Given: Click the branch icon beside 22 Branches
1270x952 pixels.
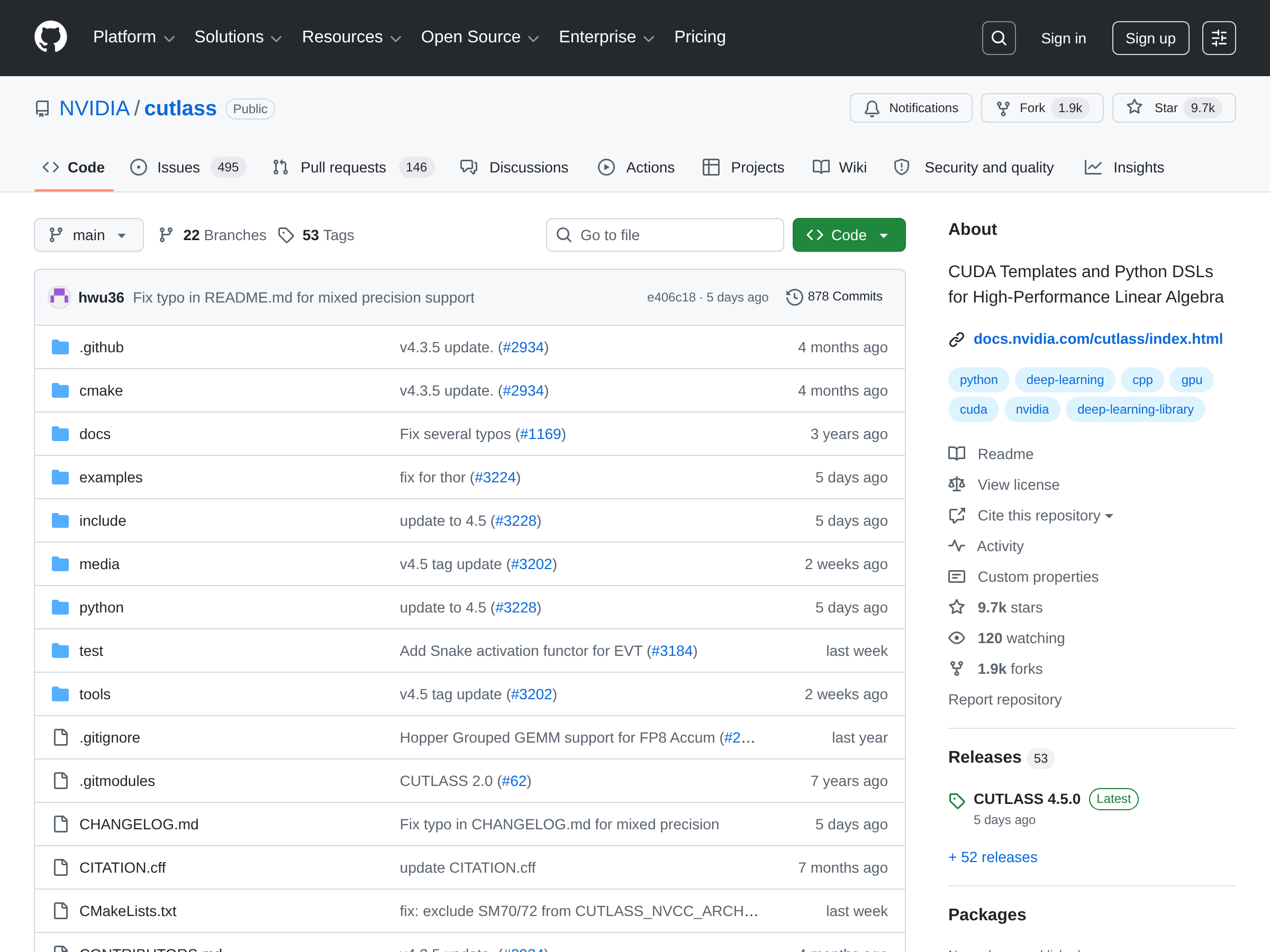Looking at the screenshot, I should click(x=166, y=235).
